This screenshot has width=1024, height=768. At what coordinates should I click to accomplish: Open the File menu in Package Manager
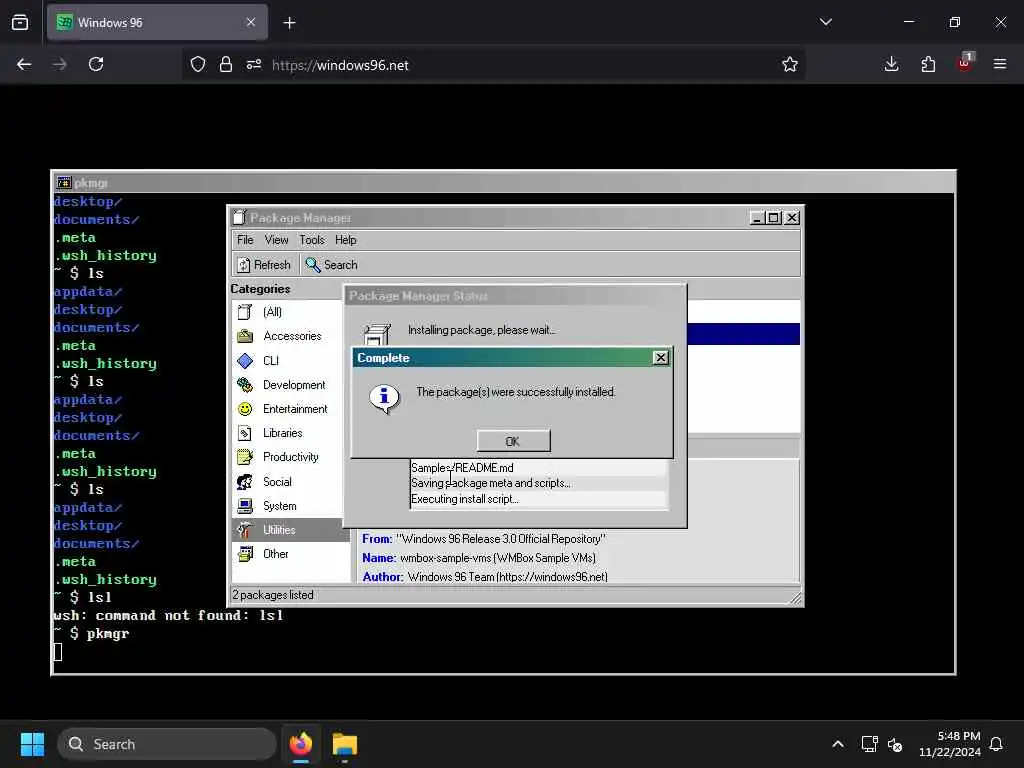click(245, 240)
